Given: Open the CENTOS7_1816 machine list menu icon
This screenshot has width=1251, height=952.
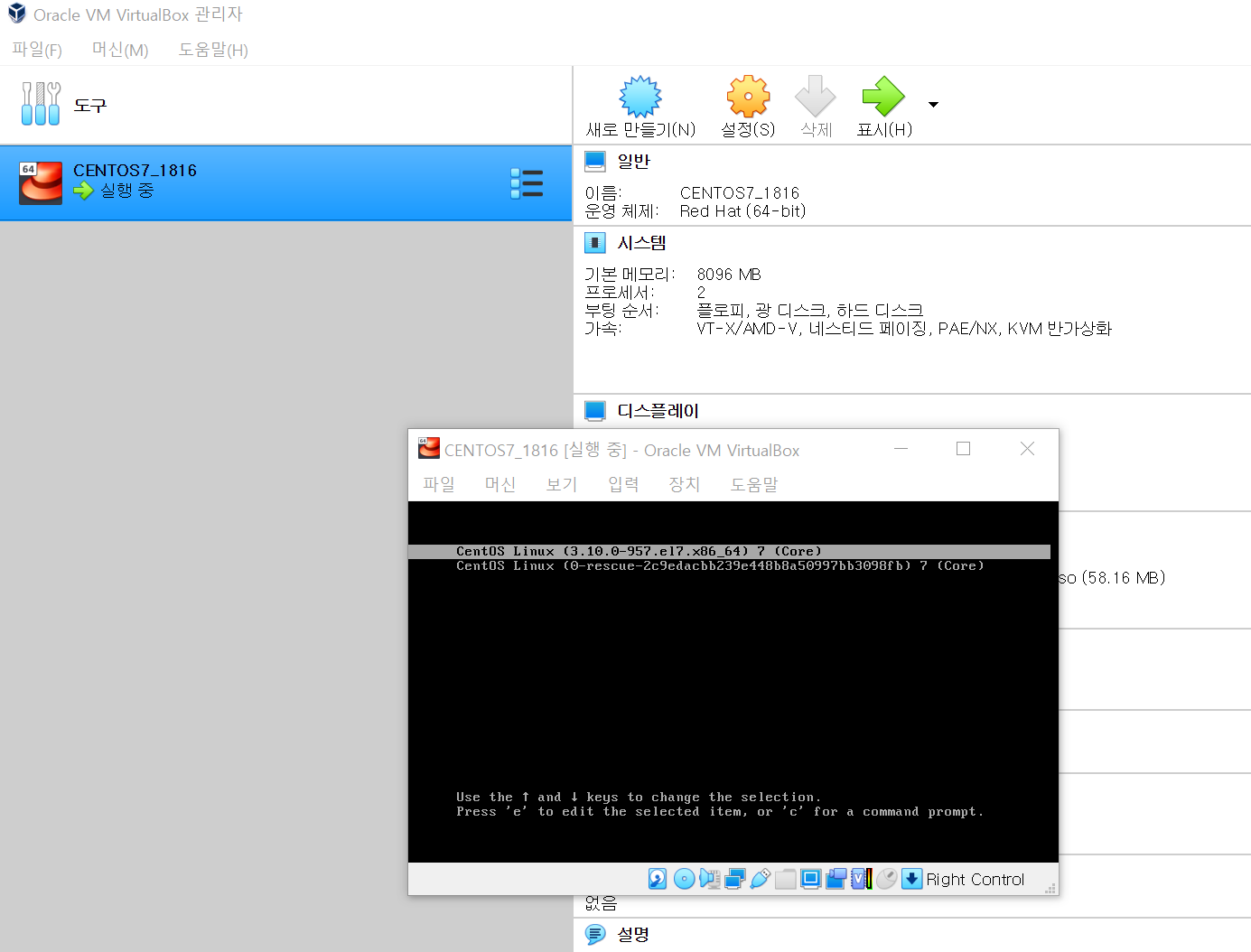Looking at the screenshot, I should [x=527, y=183].
